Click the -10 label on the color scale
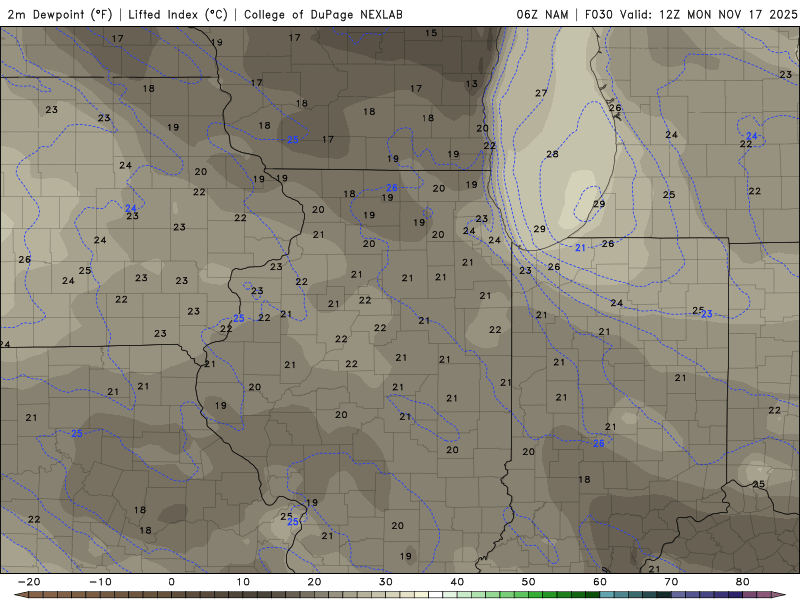 pyautogui.click(x=100, y=582)
